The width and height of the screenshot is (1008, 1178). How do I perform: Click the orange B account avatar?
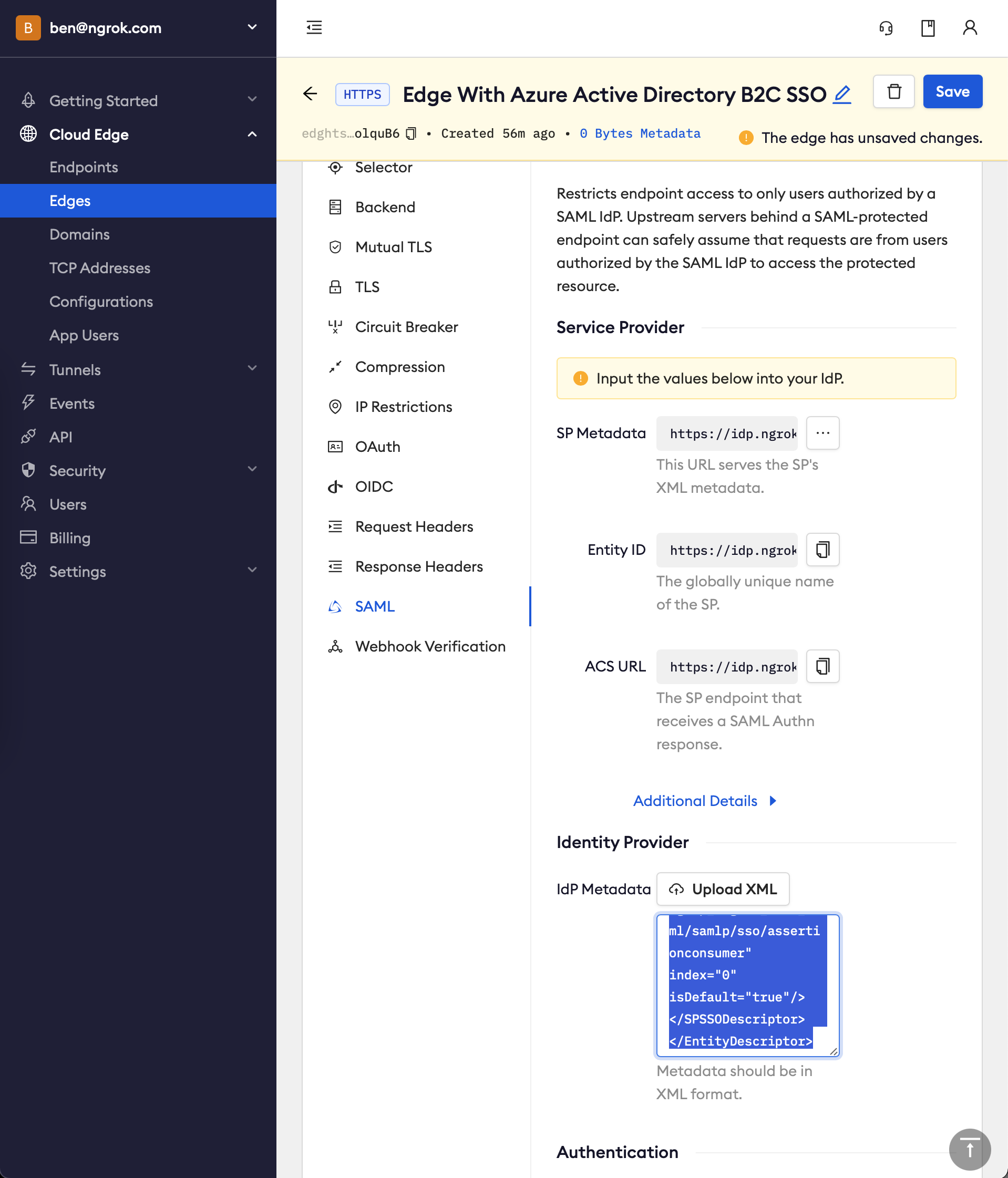pyautogui.click(x=28, y=28)
